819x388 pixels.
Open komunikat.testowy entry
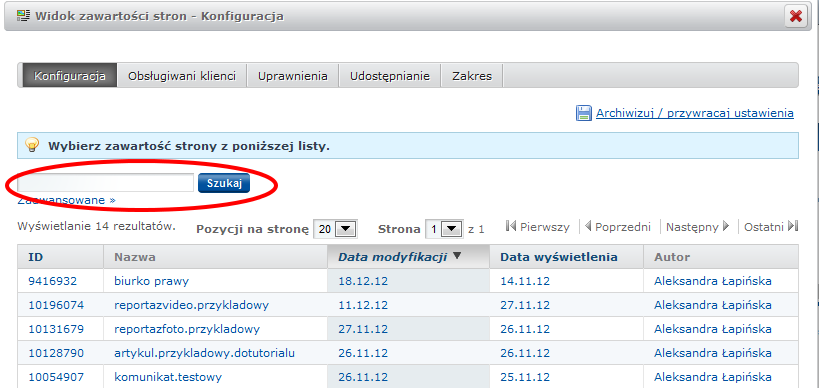tap(168, 377)
